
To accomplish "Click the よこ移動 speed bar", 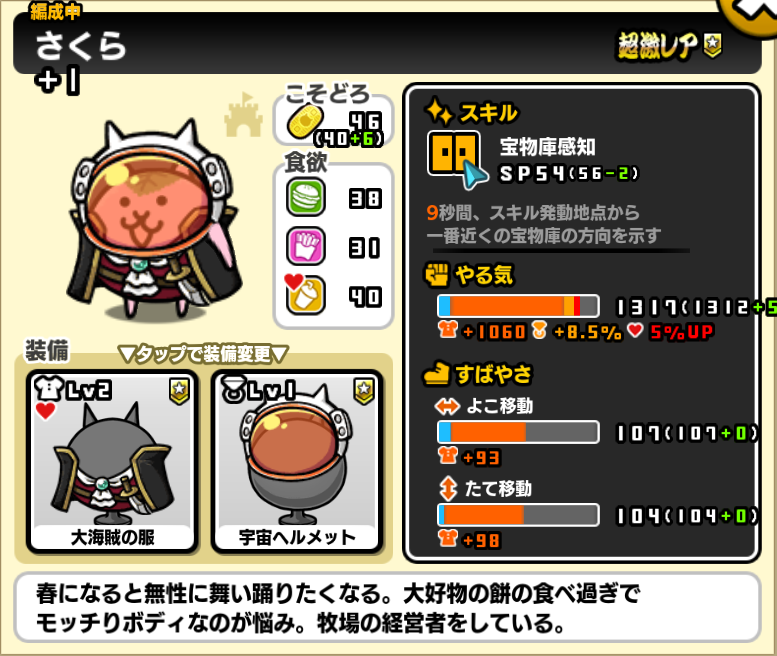I will click(518, 432).
